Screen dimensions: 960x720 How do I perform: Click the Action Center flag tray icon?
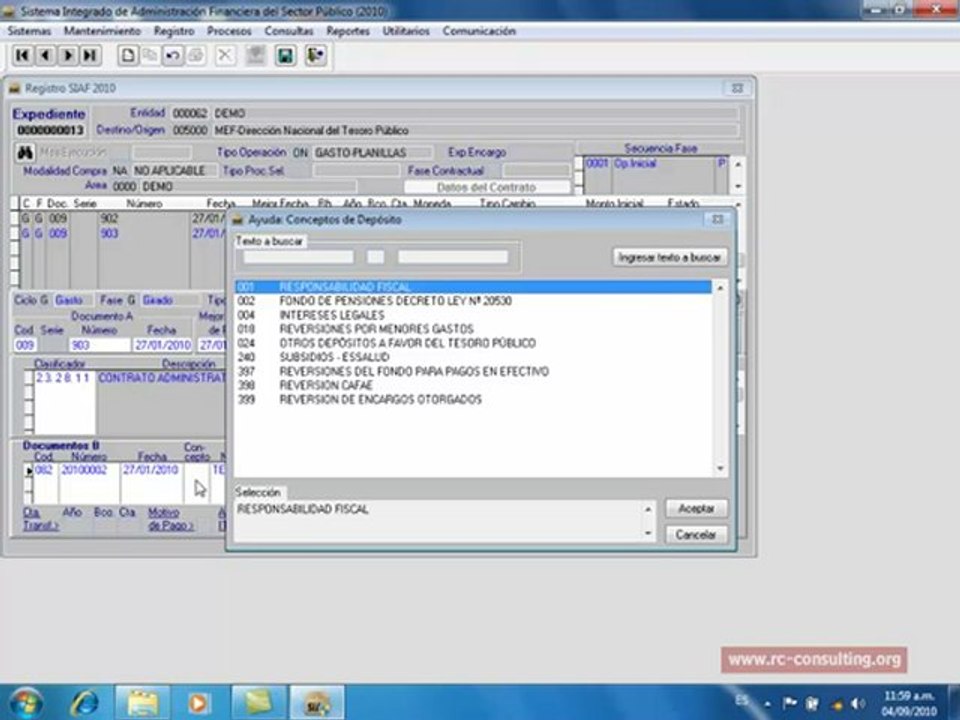[x=790, y=703]
